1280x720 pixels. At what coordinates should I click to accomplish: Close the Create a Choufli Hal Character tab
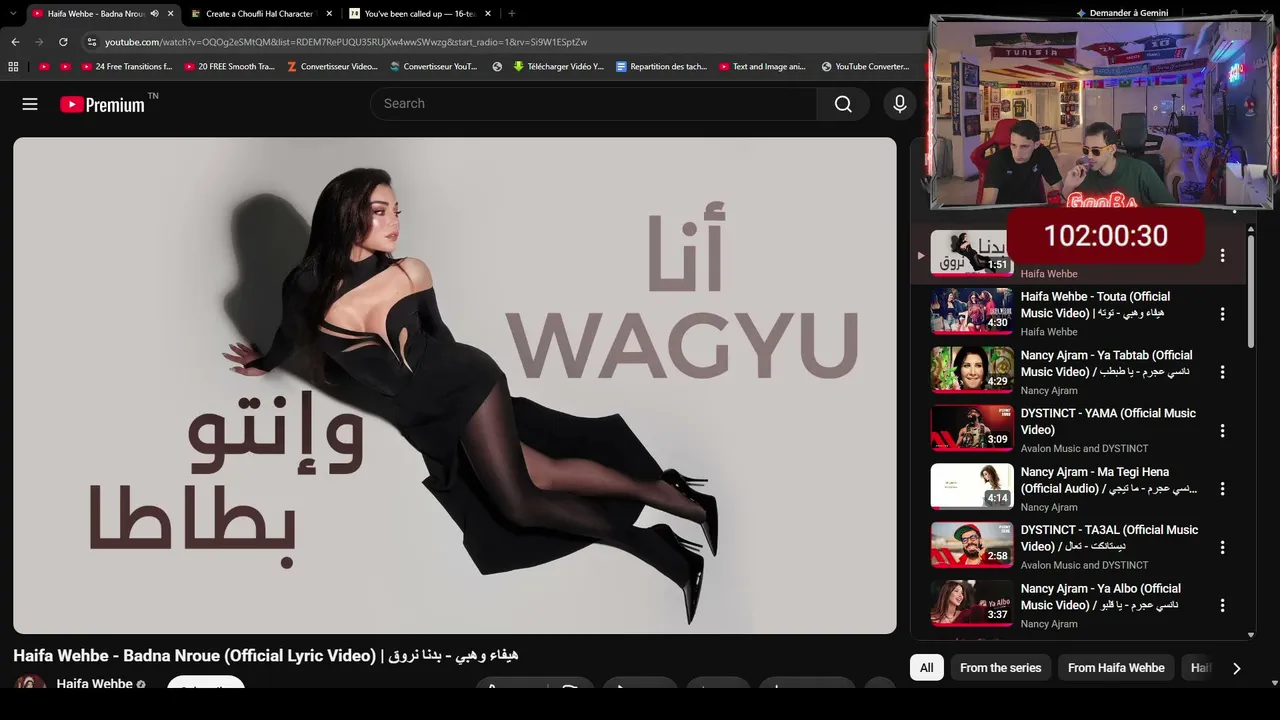pos(329,14)
